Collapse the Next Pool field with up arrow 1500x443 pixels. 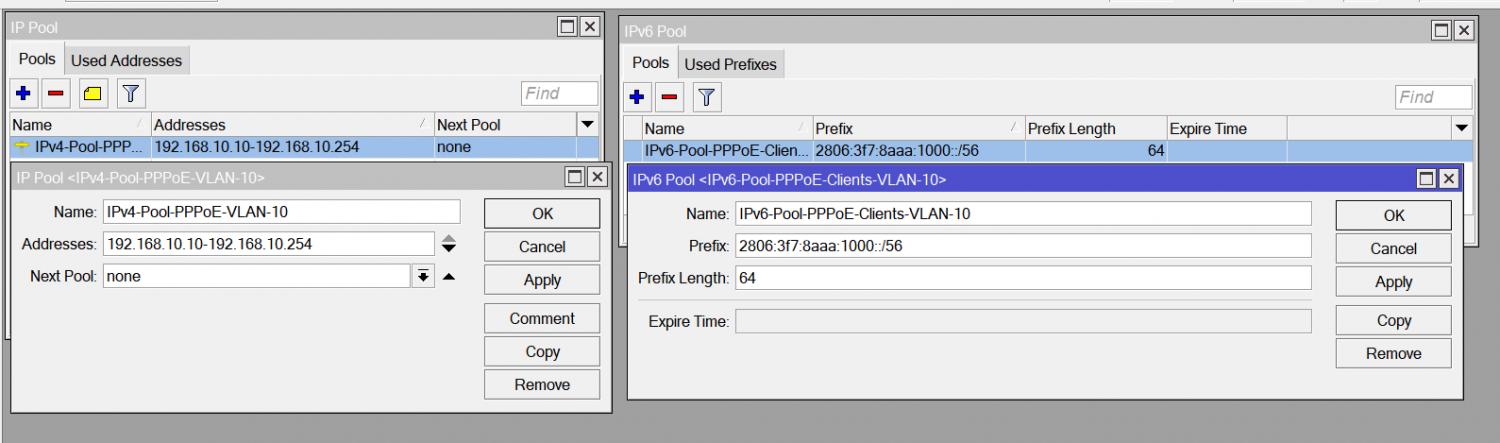click(x=449, y=277)
